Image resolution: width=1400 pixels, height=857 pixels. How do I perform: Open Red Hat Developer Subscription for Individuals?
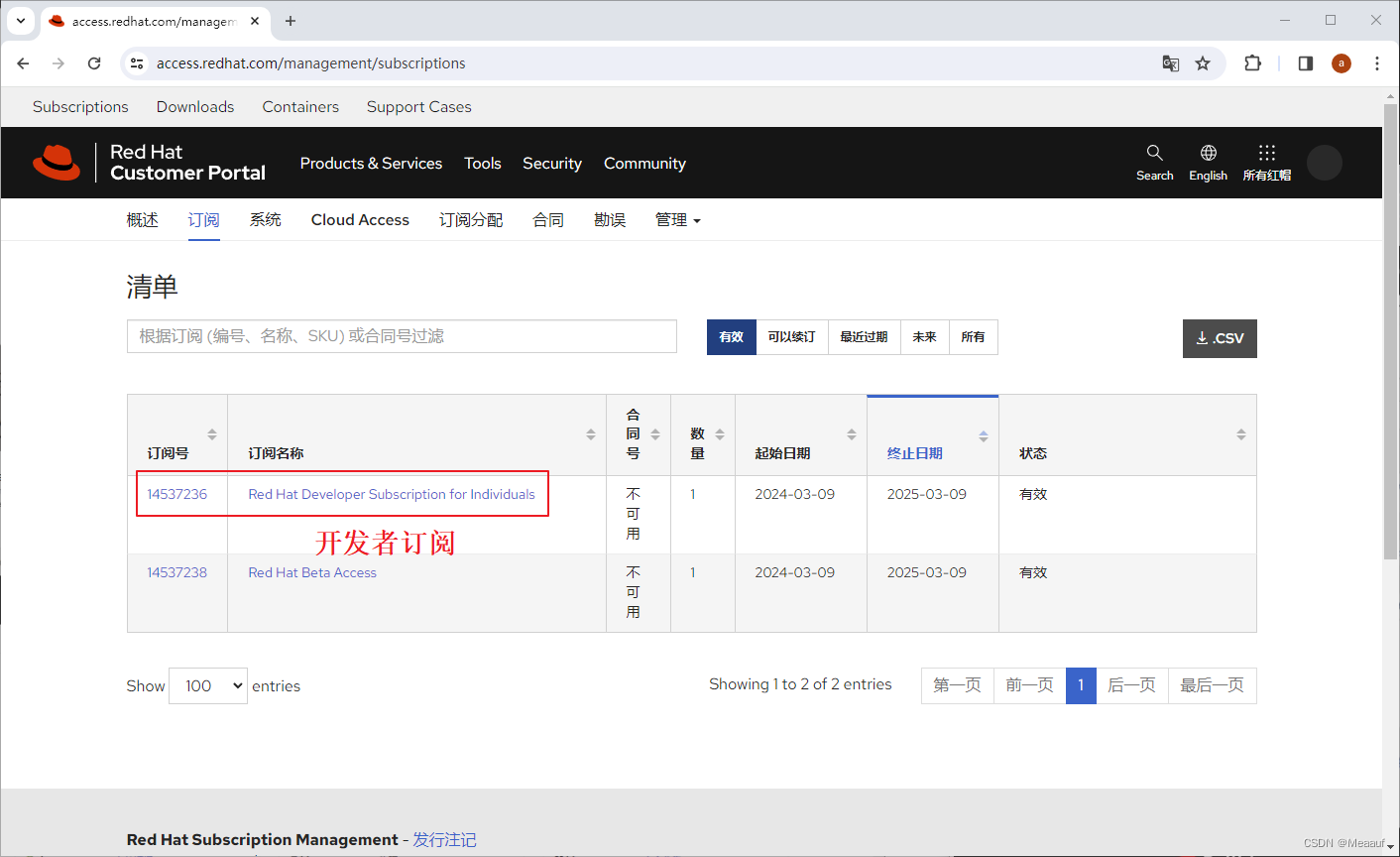[x=392, y=494]
